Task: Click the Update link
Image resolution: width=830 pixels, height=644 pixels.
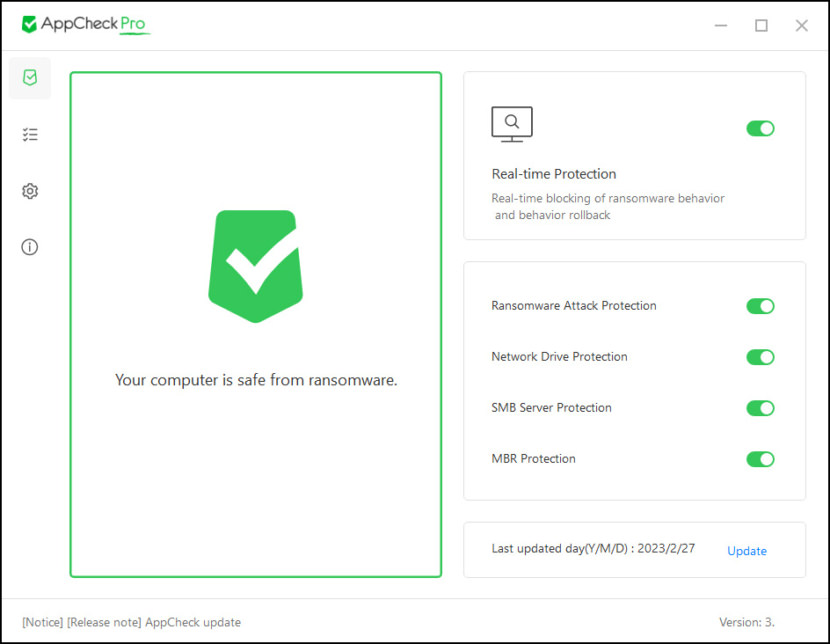Action: click(x=747, y=551)
